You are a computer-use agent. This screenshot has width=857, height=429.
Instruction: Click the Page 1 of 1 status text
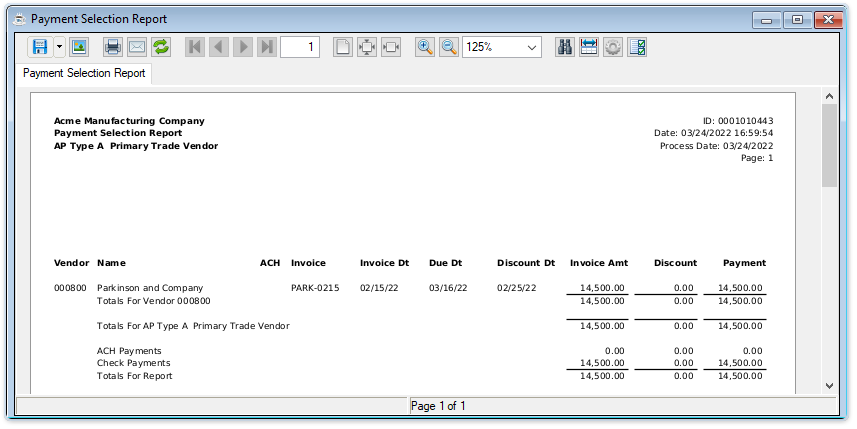[438, 406]
